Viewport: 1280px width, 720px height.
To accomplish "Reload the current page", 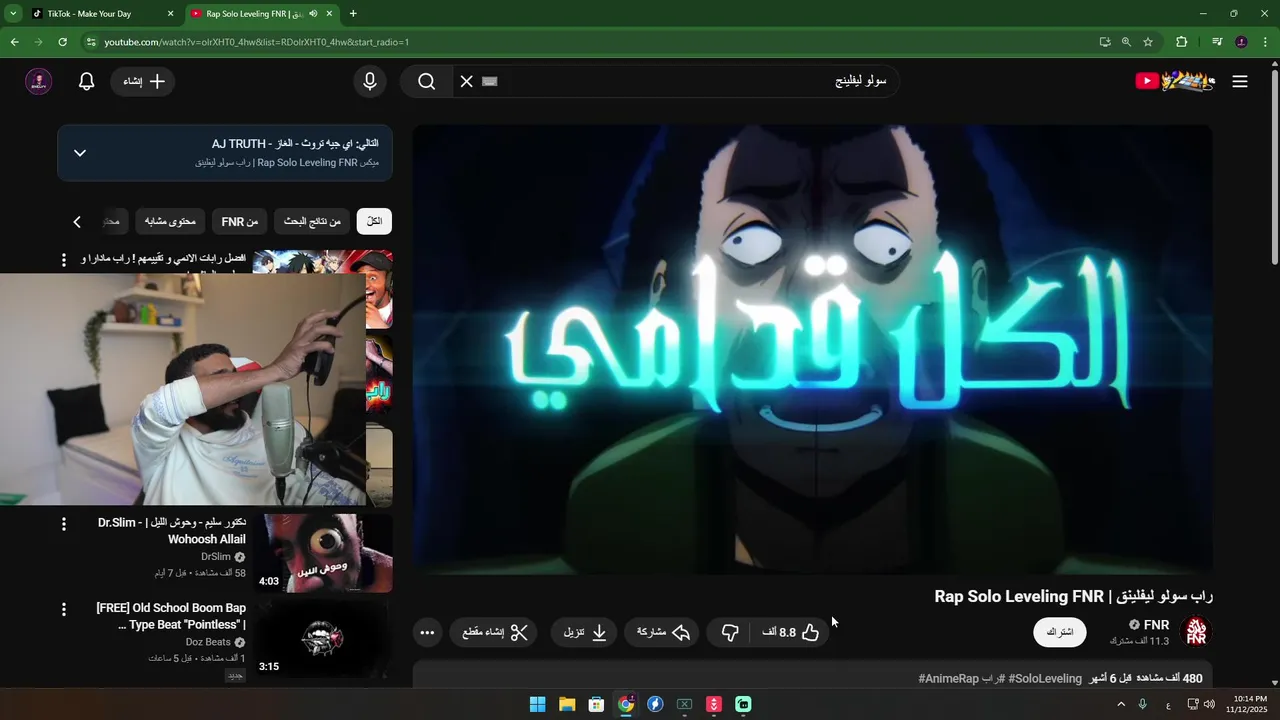I will tap(62, 42).
